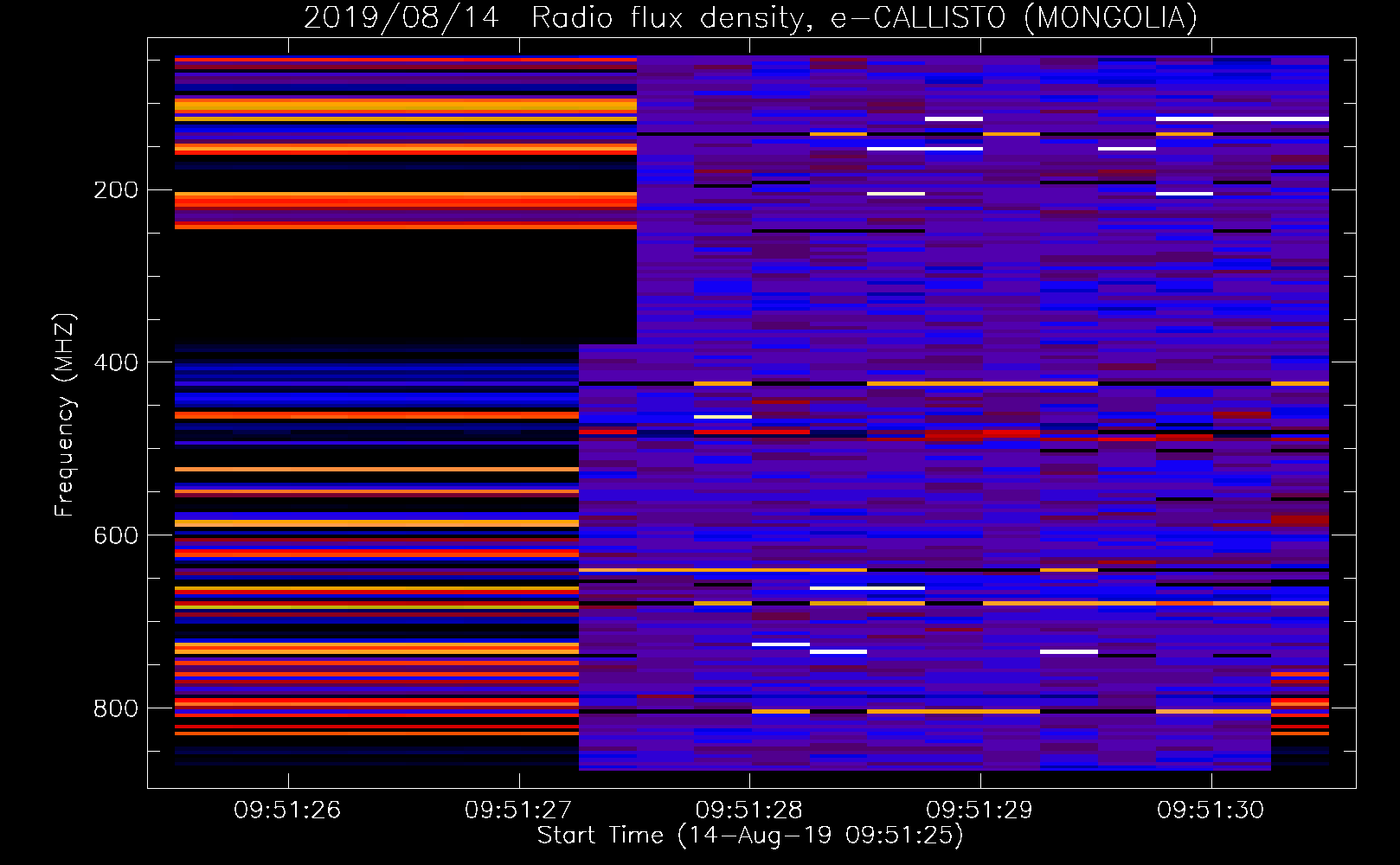Click the date '2019/08/14' in the title
This screenshot has width=1400, height=865.
401,18
